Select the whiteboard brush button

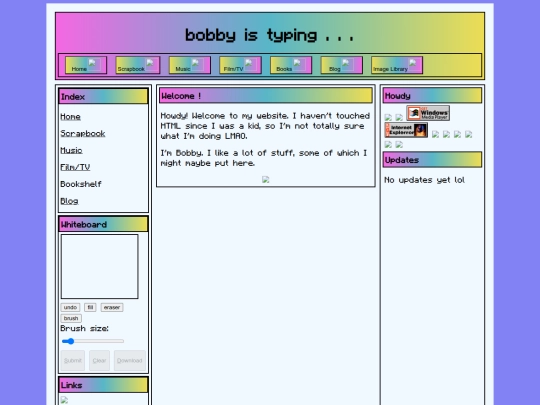click(71, 318)
